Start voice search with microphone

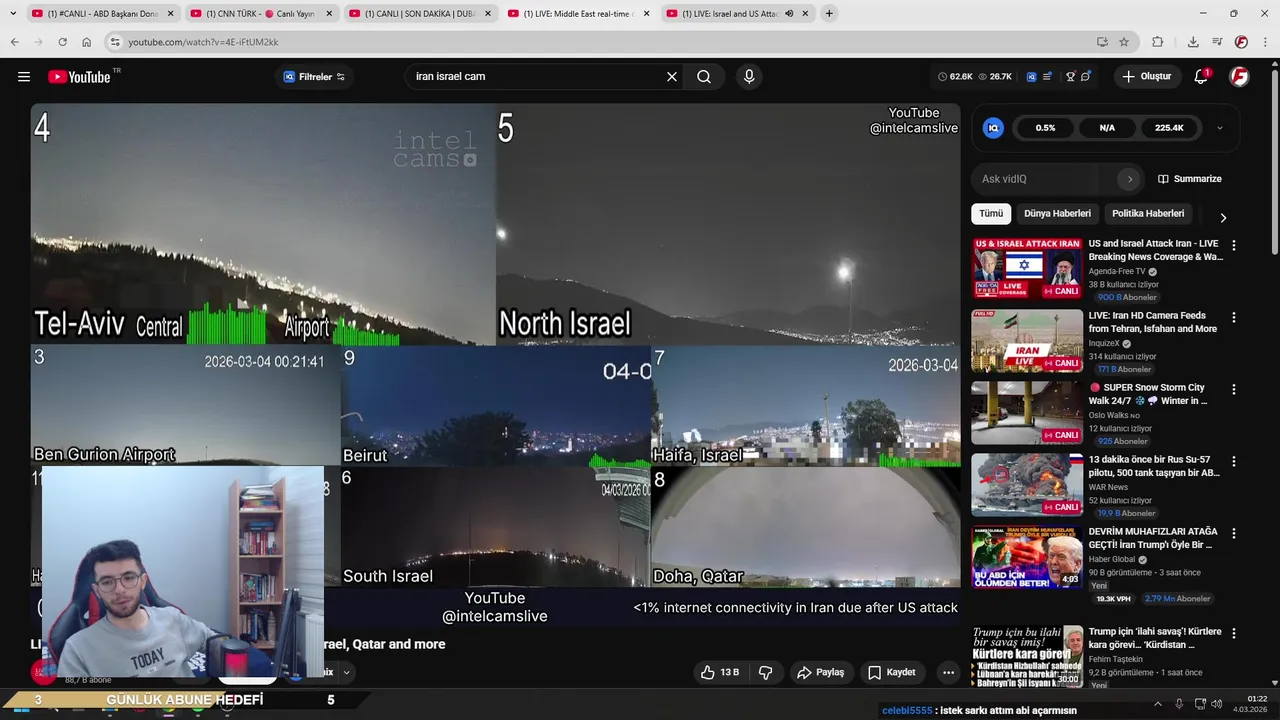[749, 77]
